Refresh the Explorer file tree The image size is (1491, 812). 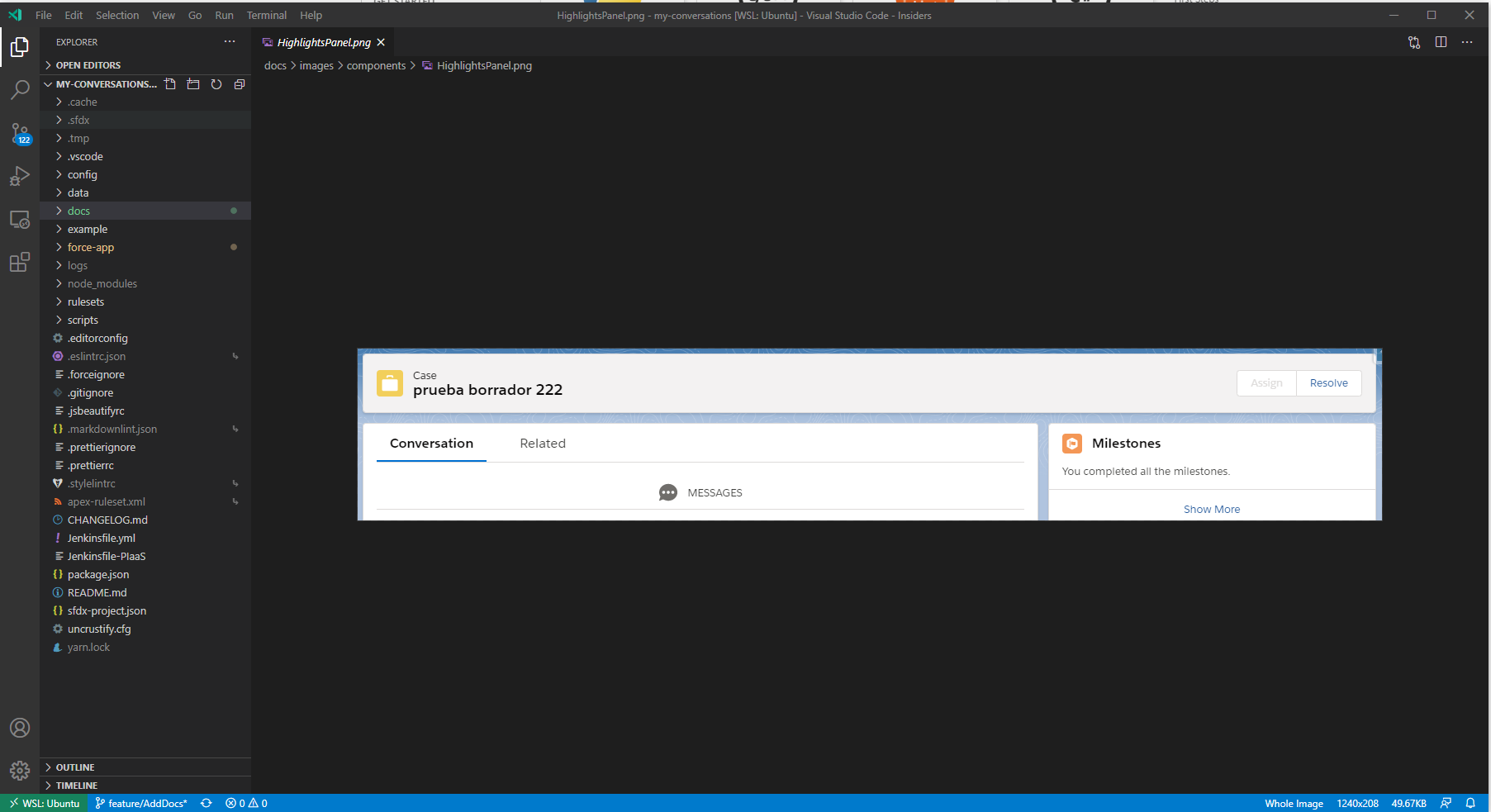click(216, 83)
